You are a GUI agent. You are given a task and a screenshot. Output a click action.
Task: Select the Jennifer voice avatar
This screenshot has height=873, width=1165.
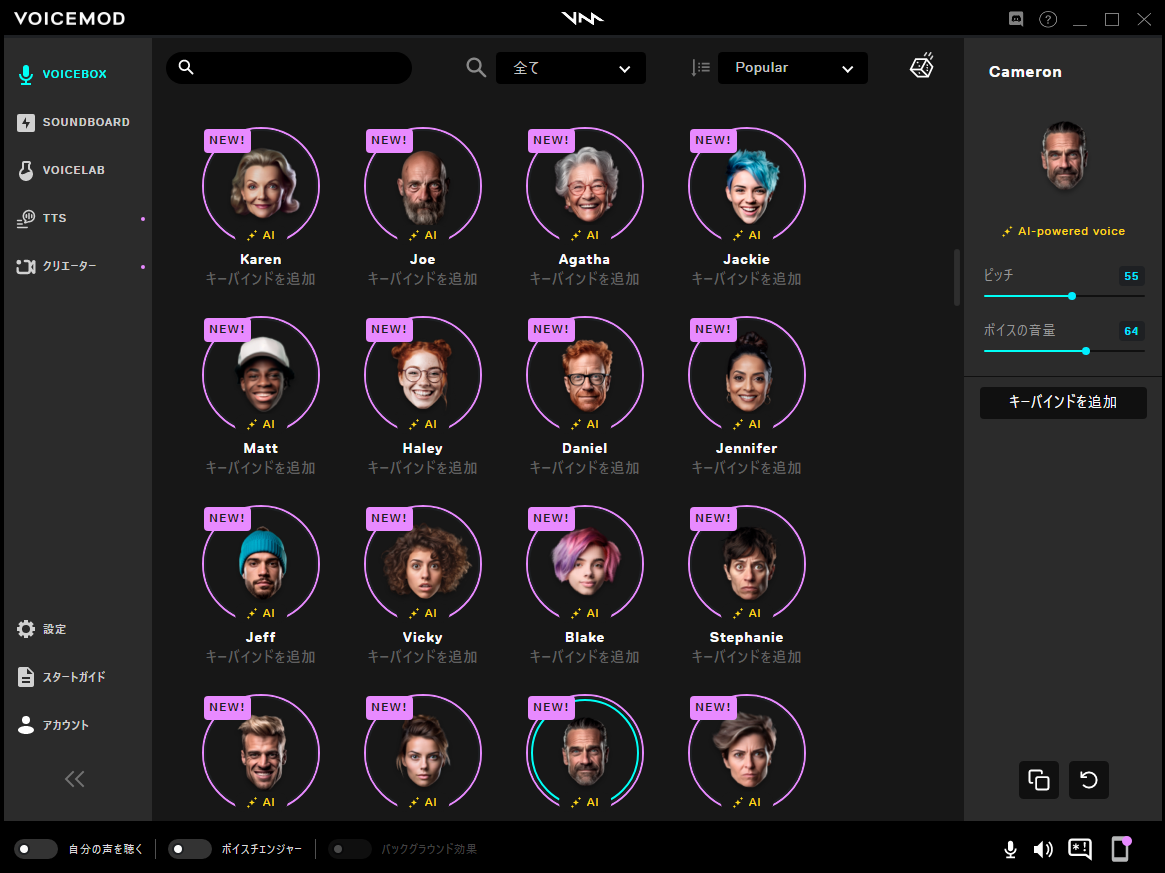point(747,374)
